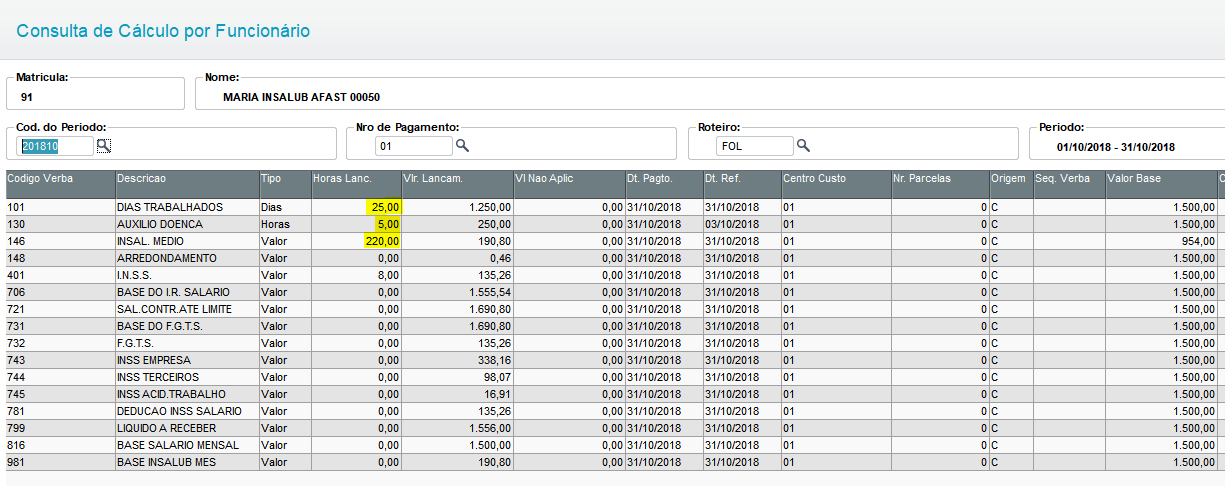Viewport: 1225px width, 486px height.
Task: Open the lookup icon beside Cod. do Periodo field
Action: click(103, 145)
